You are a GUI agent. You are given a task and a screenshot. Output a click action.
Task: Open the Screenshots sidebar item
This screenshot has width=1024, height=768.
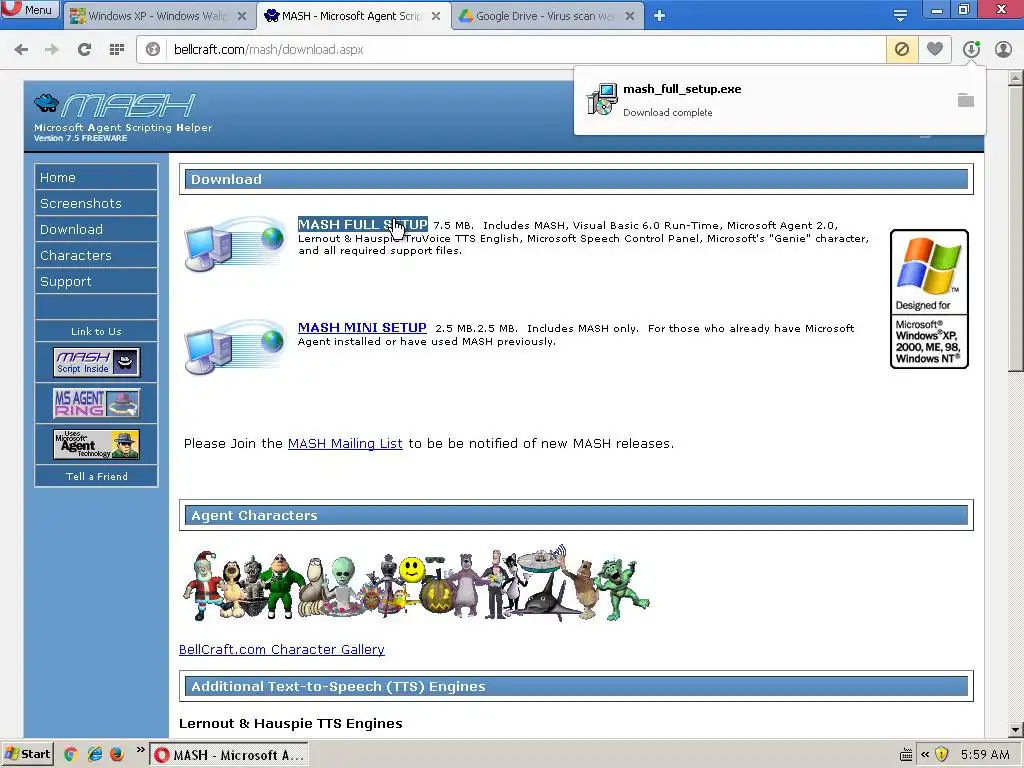coord(96,203)
